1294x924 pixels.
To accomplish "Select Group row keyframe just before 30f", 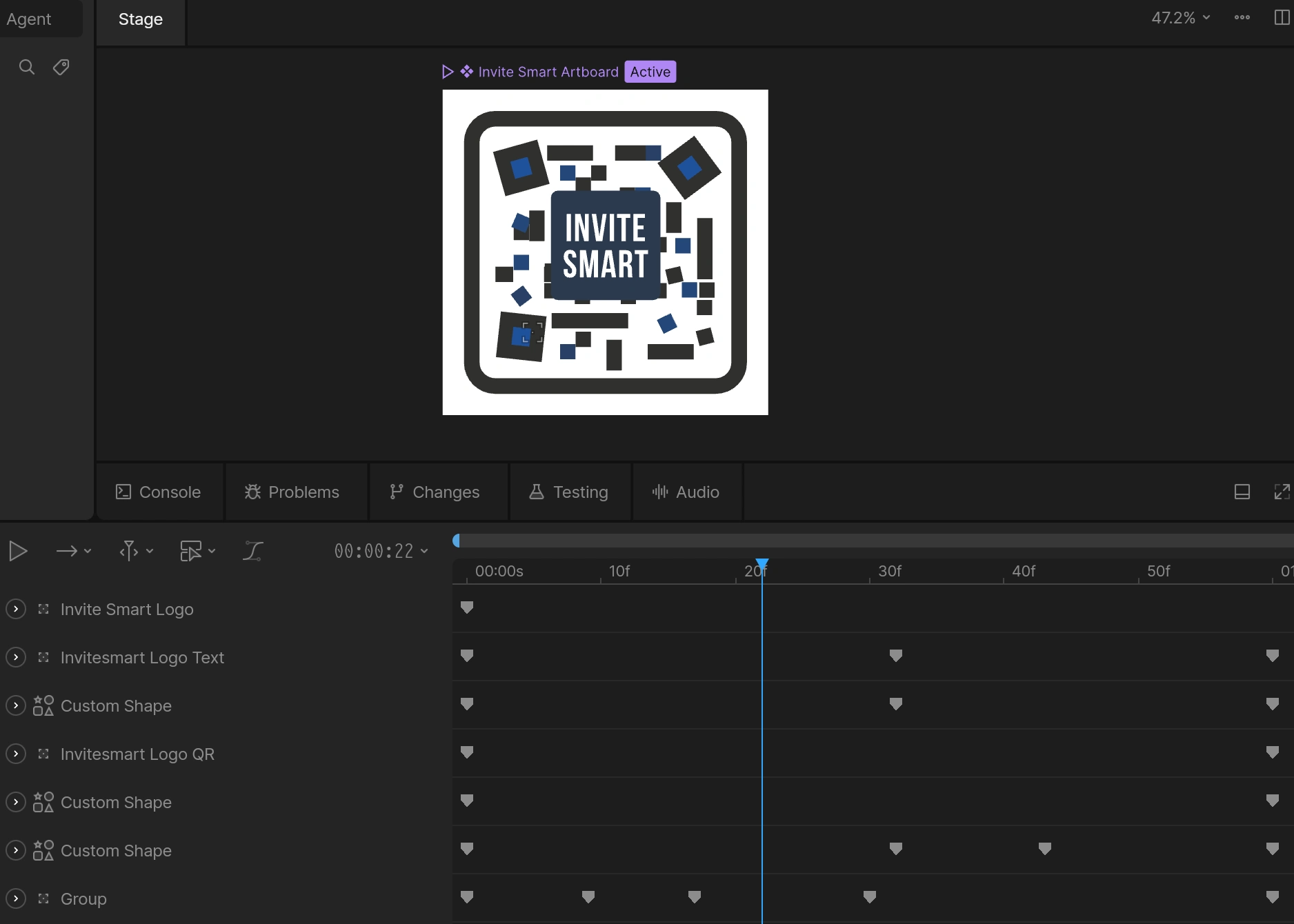I will pos(870,897).
